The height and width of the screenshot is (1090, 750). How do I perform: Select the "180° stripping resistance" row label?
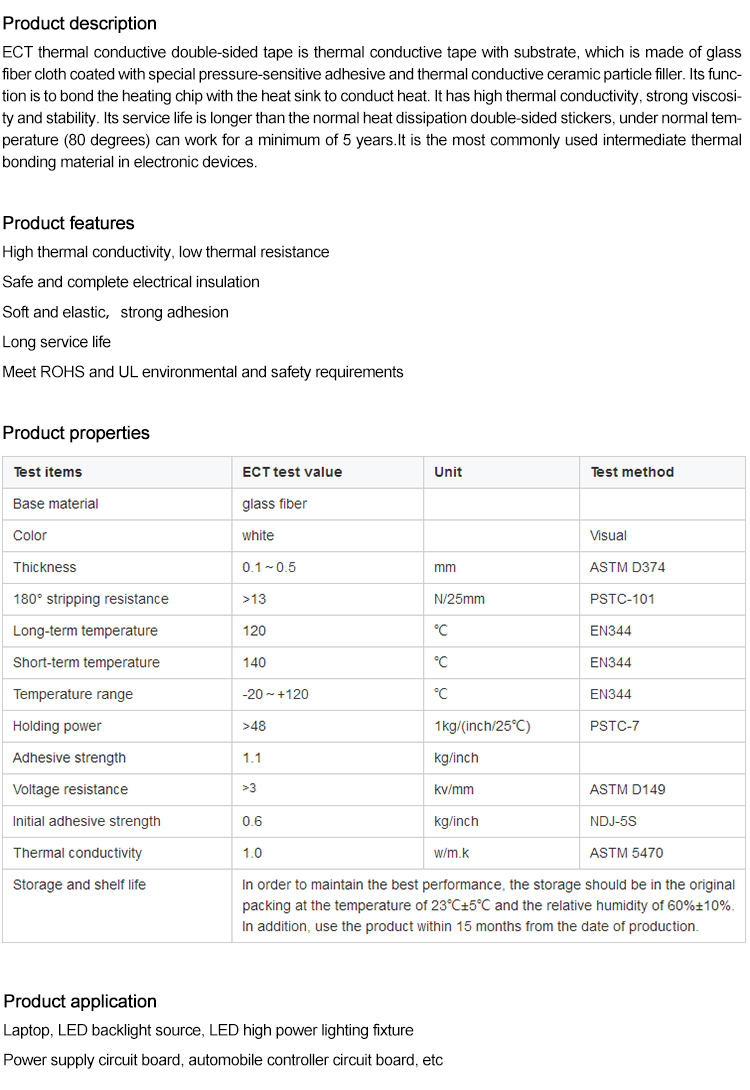[x=91, y=599]
